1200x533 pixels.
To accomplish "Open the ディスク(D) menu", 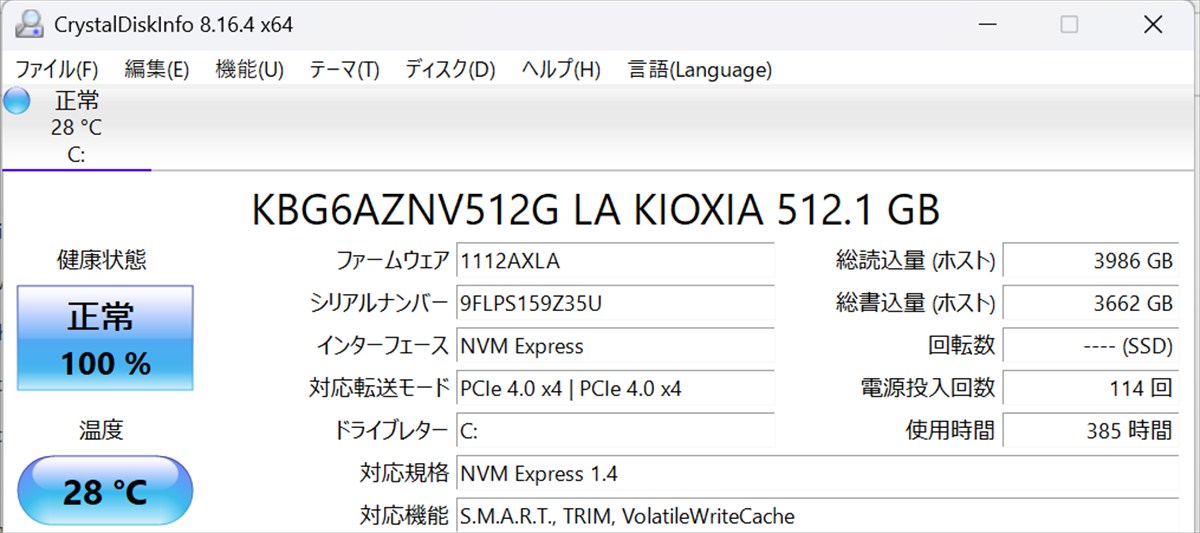I will 450,70.
